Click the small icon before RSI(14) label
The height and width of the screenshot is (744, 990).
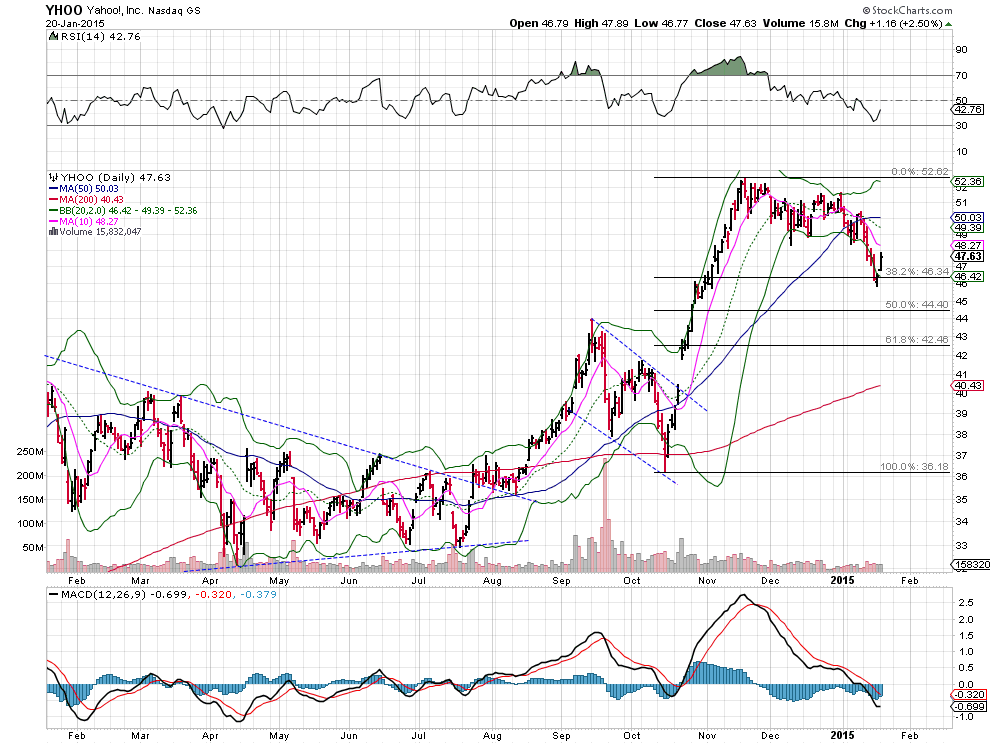click(x=53, y=37)
